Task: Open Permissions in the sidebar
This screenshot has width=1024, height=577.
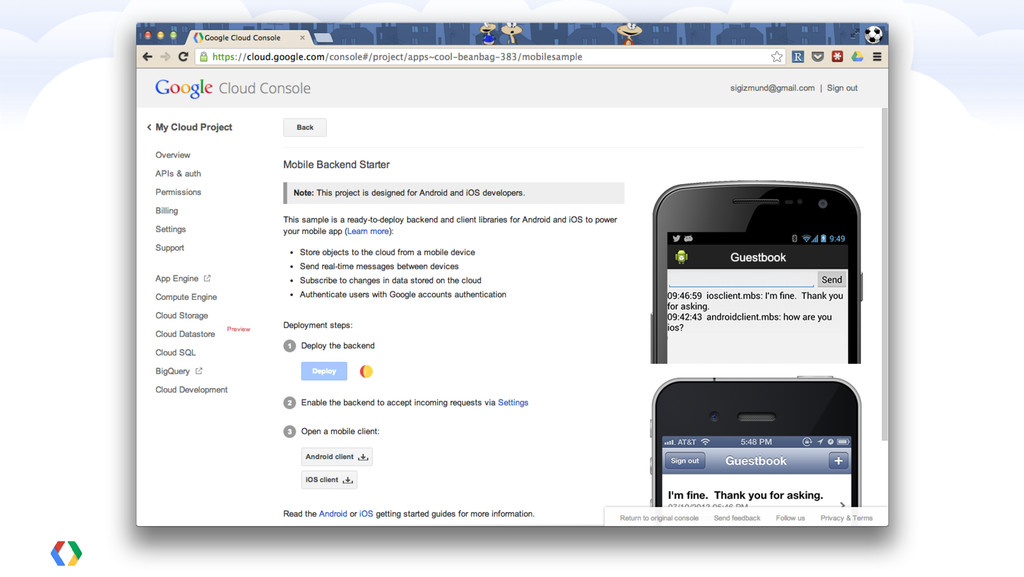Action: pyautogui.click(x=178, y=192)
